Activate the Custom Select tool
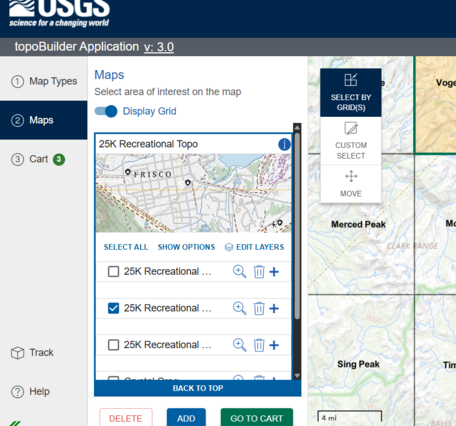The width and height of the screenshot is (456, 426). 351,141
